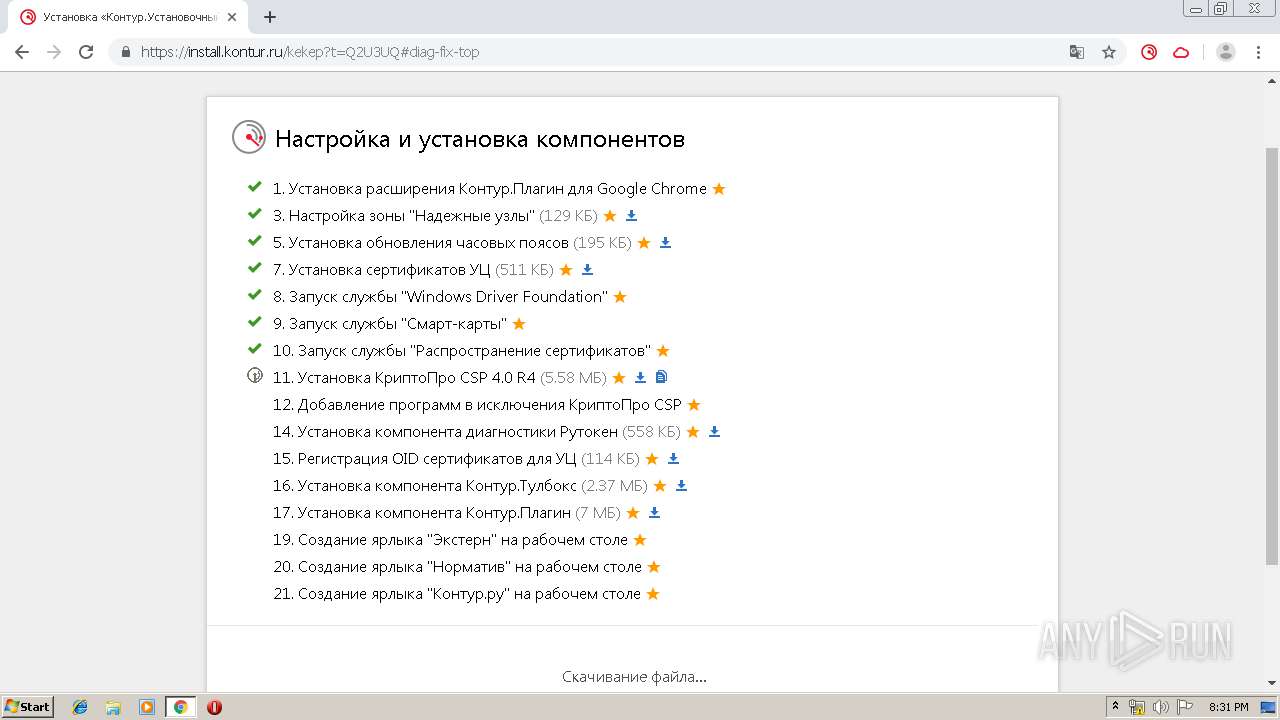
Task: Click the star for Регистрация OID сертификатов
Action: click(652, 459)
